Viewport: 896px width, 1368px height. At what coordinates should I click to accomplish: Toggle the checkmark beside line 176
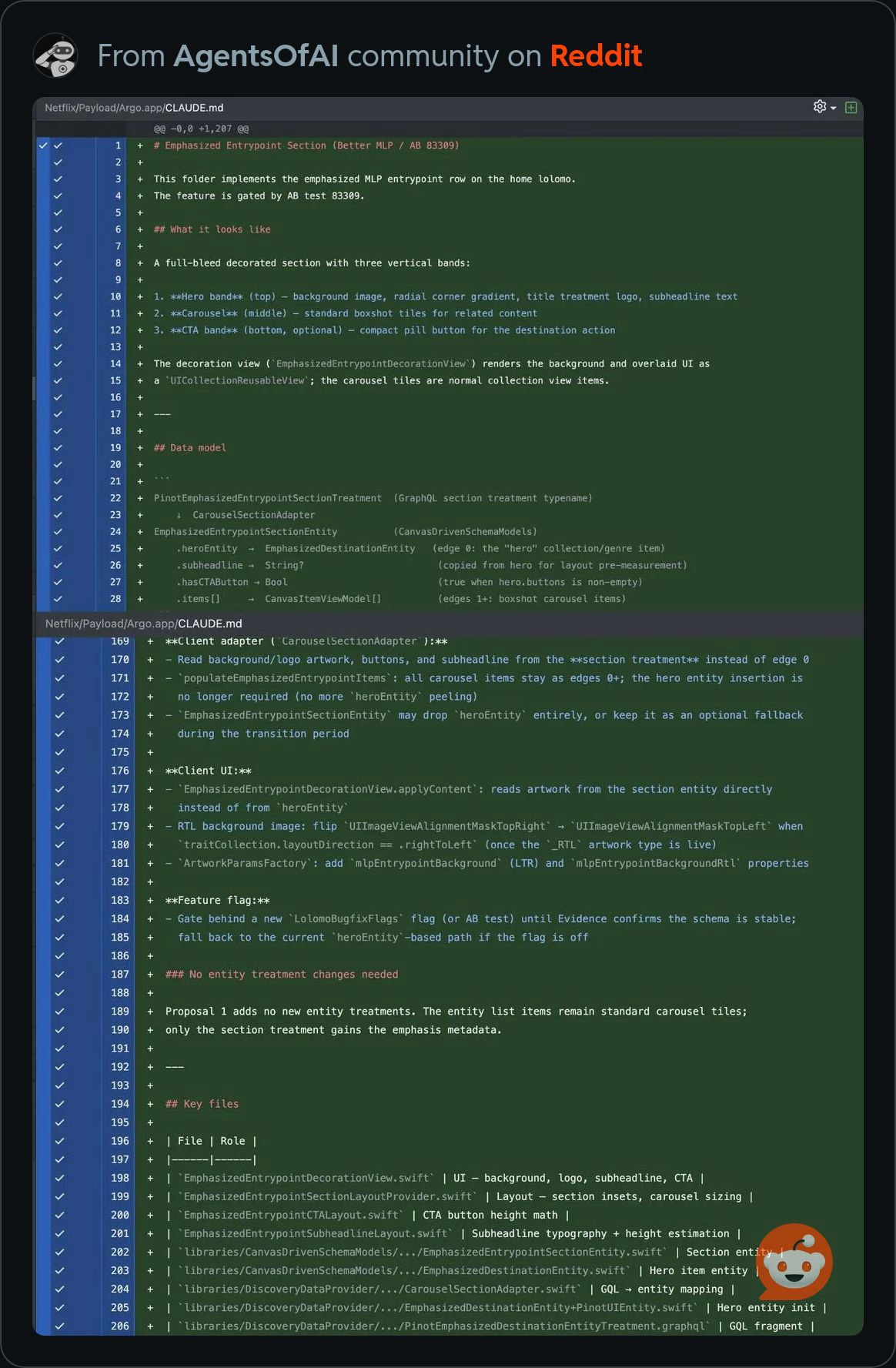coord(59,771)
